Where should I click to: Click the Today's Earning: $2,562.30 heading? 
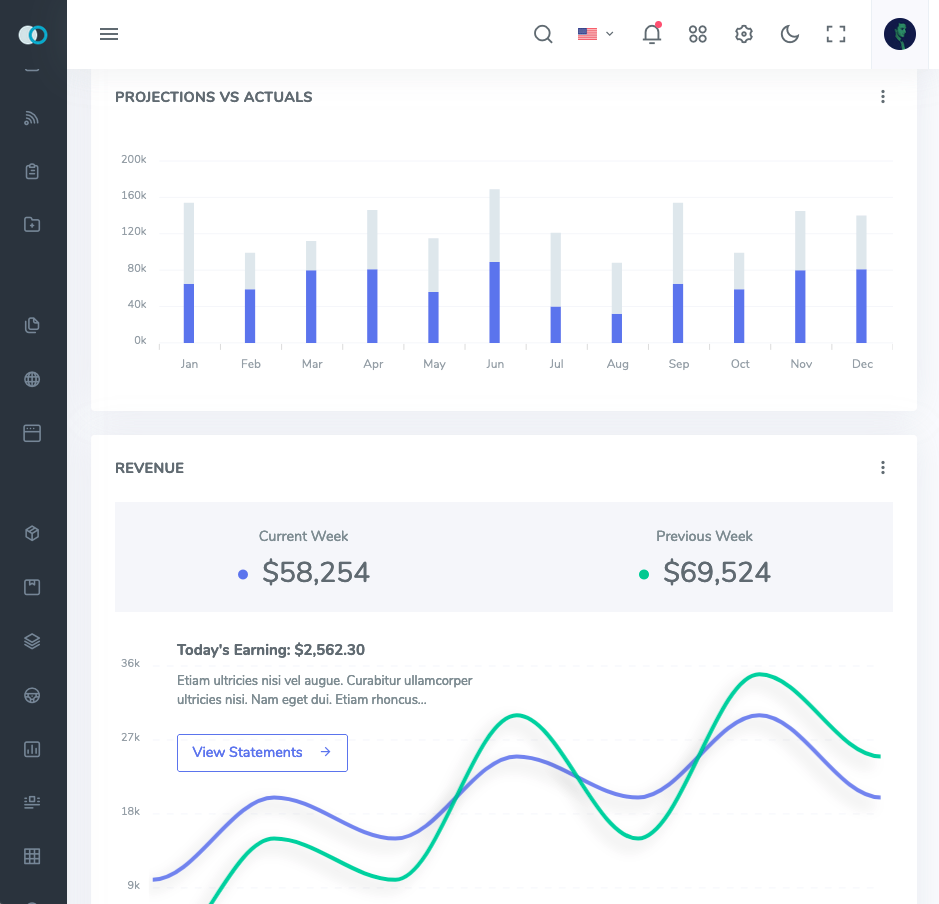[x=271, y=650]
